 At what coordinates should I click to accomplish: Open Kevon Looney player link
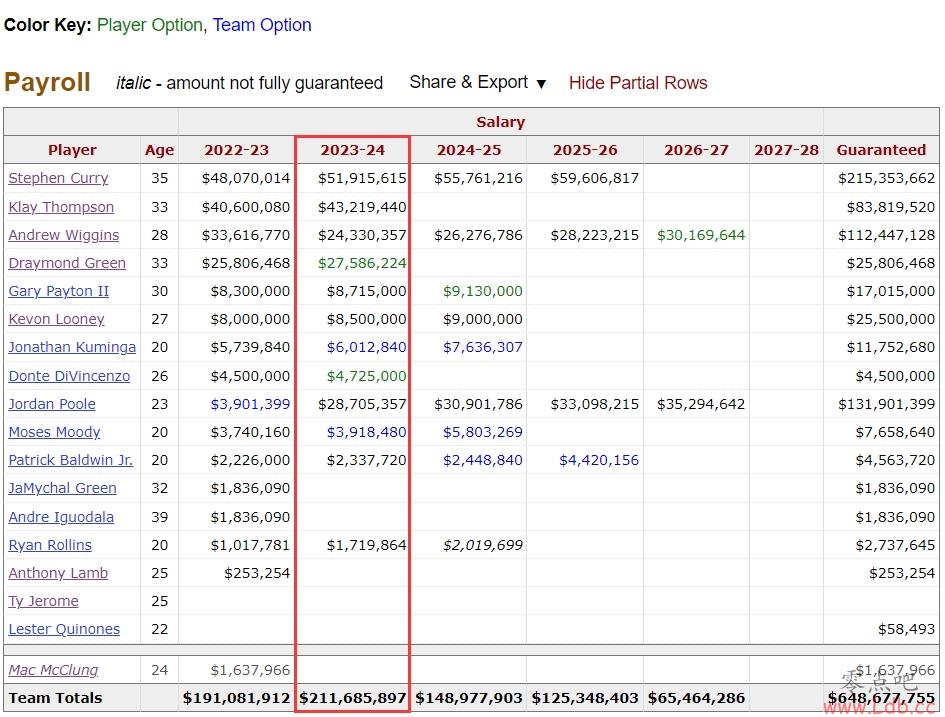[56, 319]
